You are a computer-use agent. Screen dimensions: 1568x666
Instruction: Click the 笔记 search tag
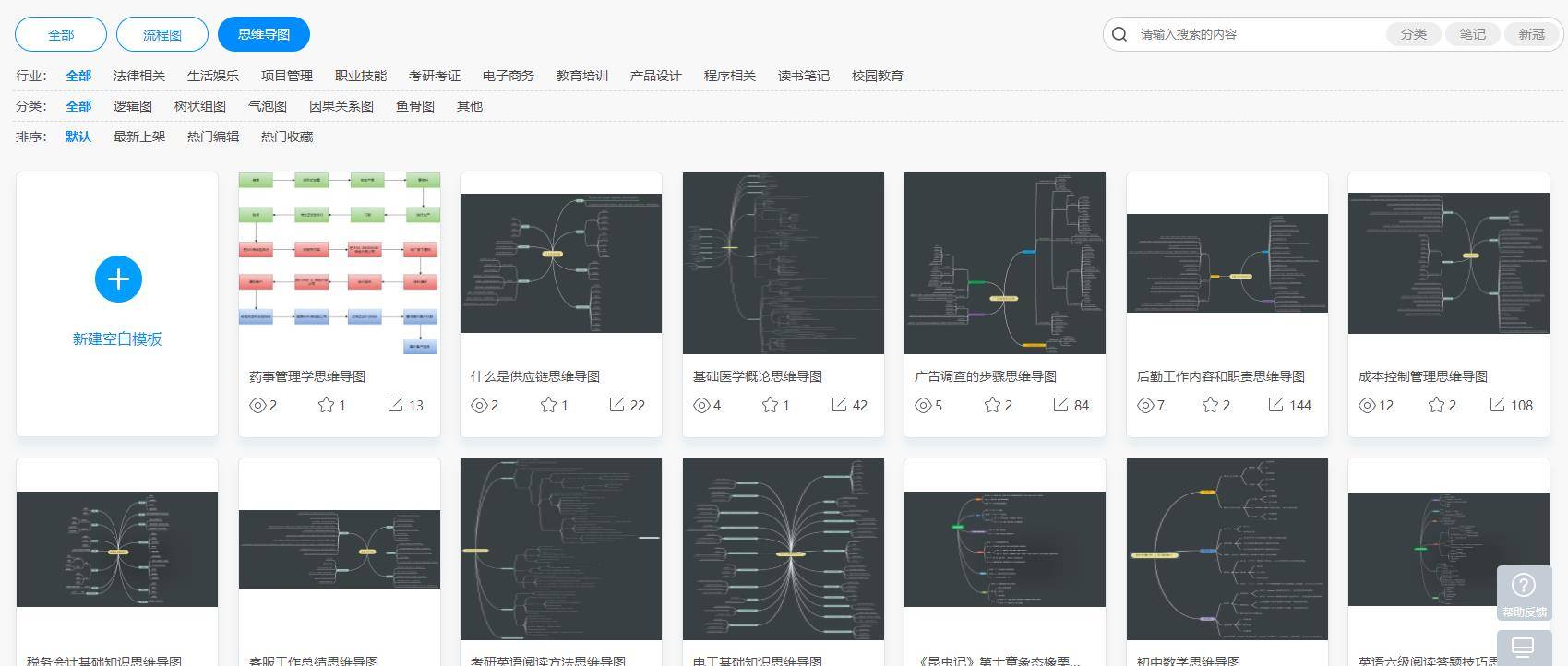point(1473,34)
